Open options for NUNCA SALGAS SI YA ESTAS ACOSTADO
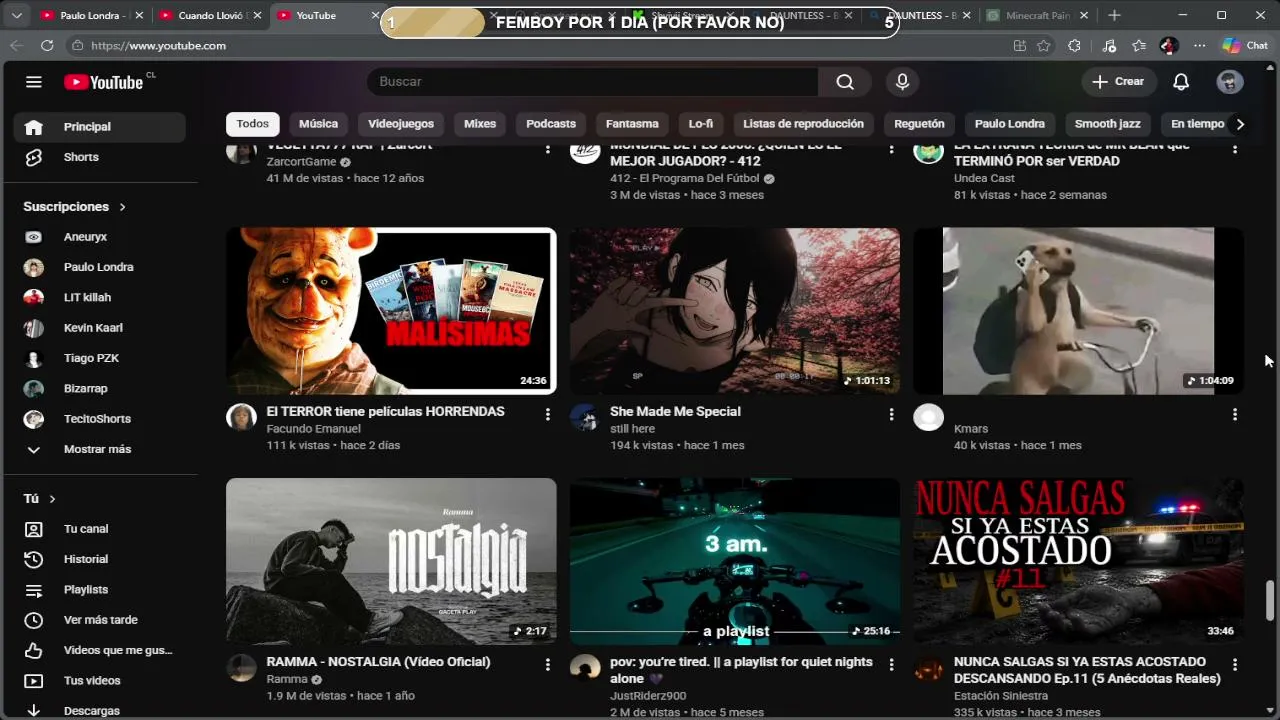The height and width of the screenshot is (720, 1280). 1235,664
